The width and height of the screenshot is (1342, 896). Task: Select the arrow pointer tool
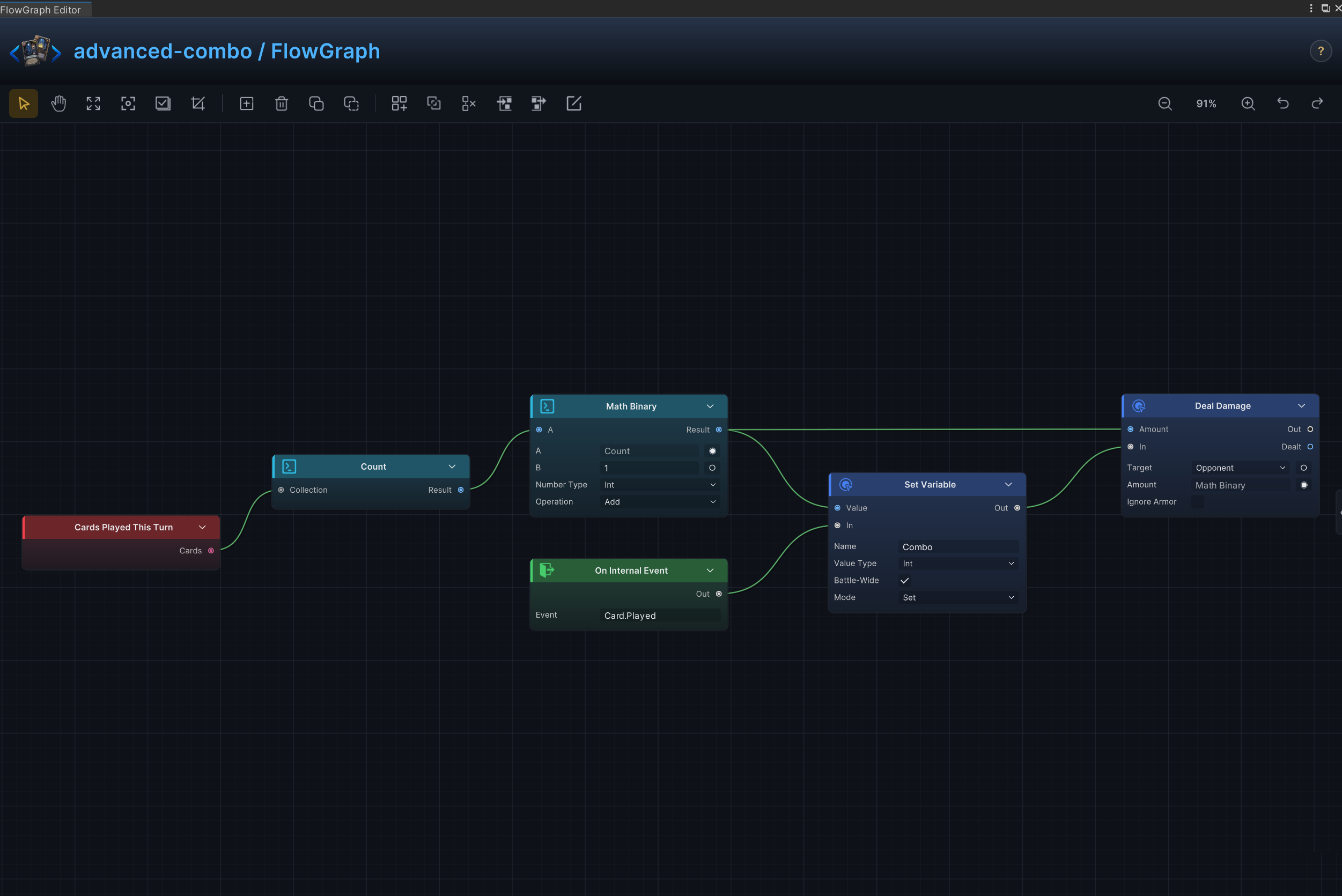[x=24, y=103]
